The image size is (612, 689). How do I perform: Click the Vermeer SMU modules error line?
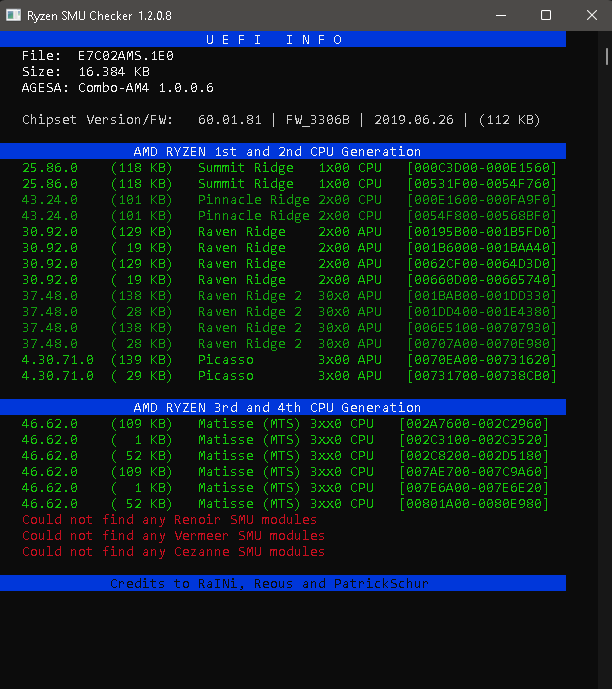click(174, 536)
